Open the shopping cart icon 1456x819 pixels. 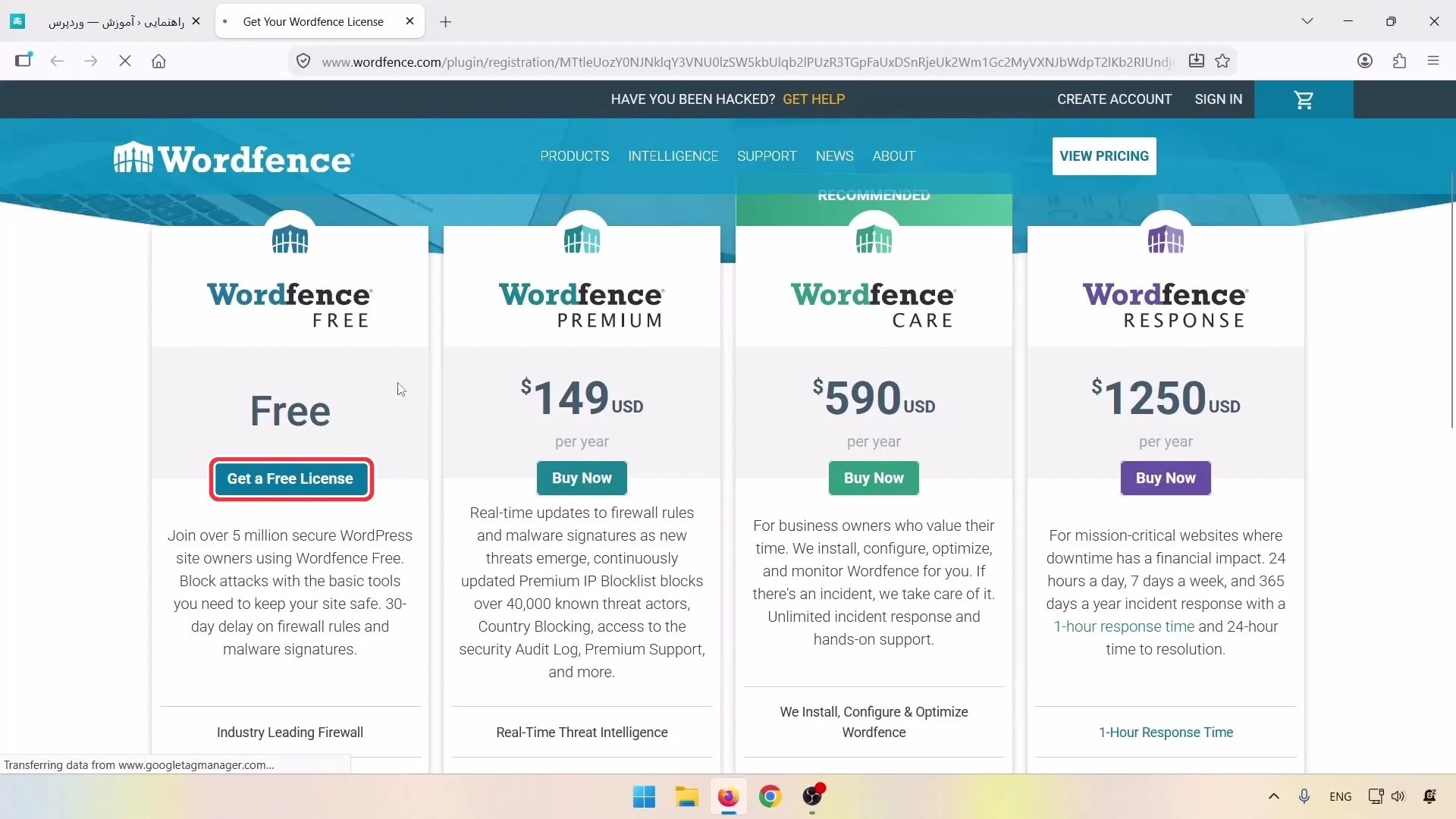click(1304, 99)
